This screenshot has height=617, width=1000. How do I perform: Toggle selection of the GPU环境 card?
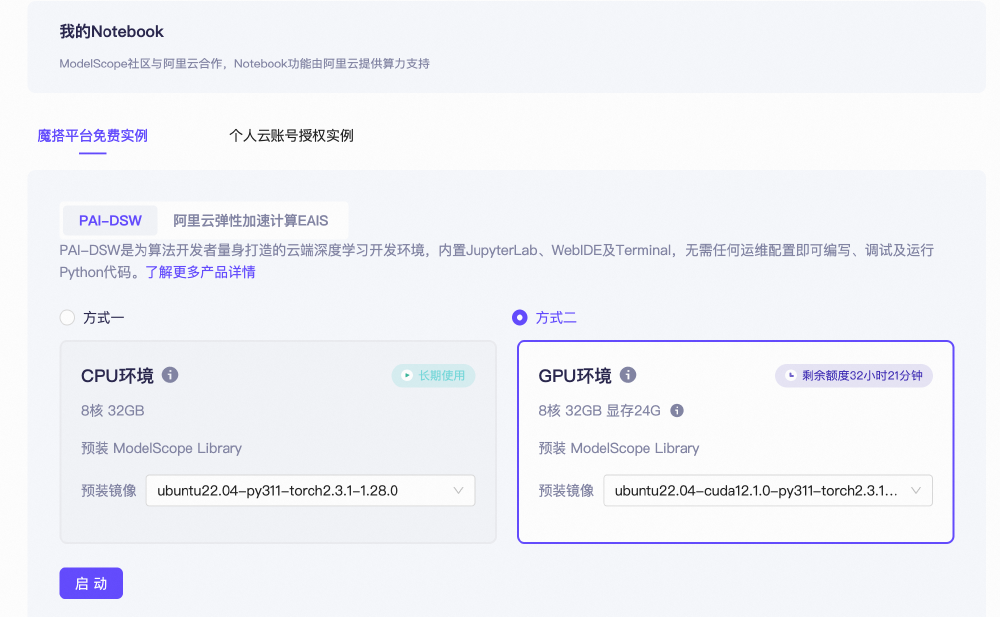(735, 441)
